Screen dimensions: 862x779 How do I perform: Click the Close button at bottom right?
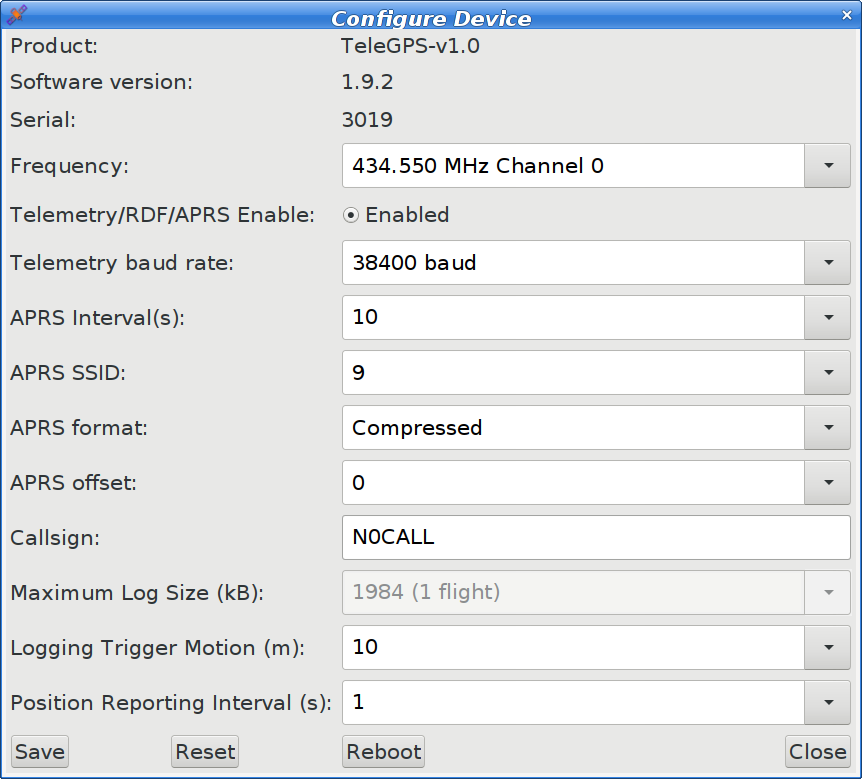pos(817,752)
